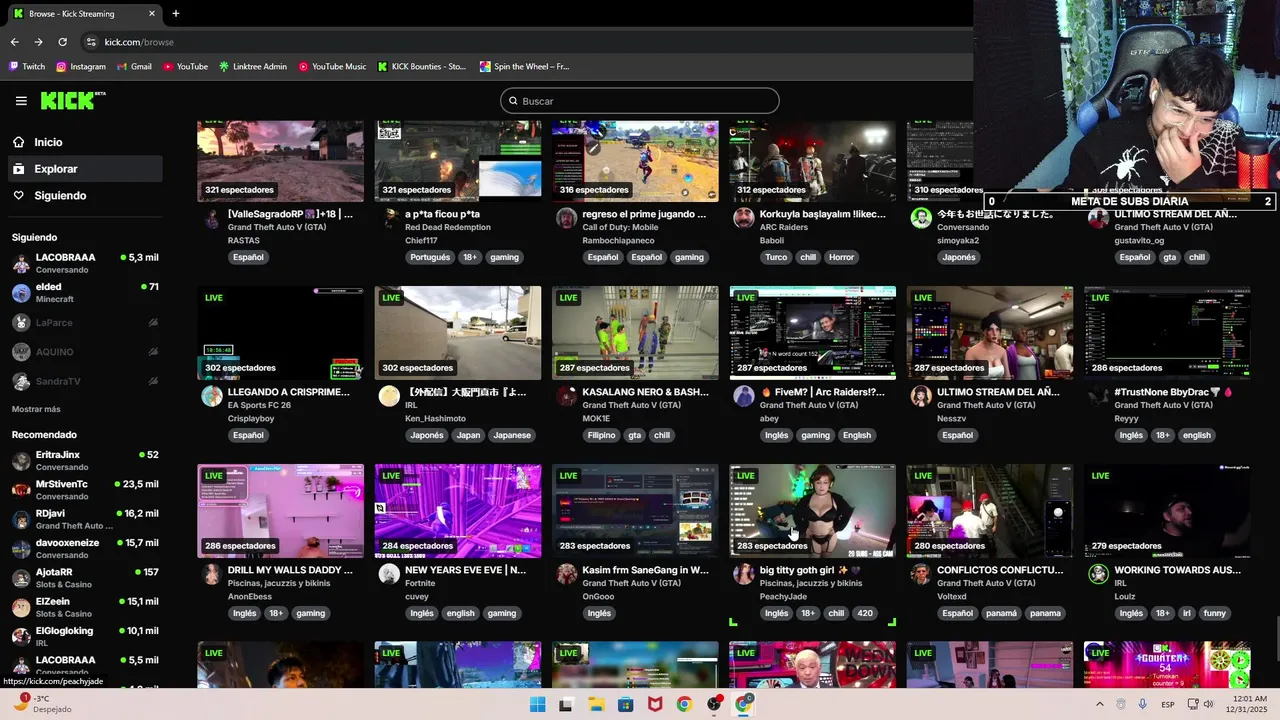Open KICK Bounties bookmark

[422, 67]
